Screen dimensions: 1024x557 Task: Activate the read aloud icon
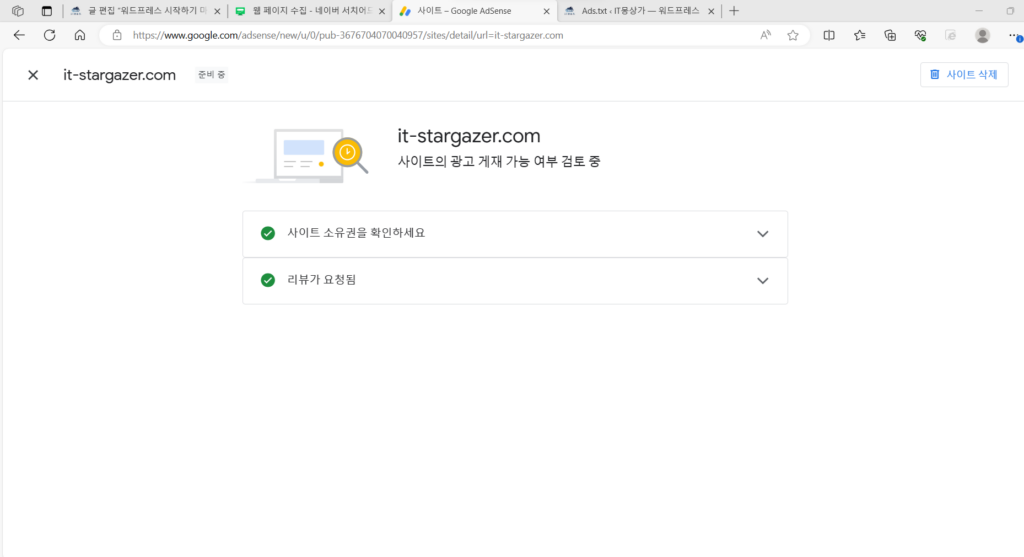(765, 35)
